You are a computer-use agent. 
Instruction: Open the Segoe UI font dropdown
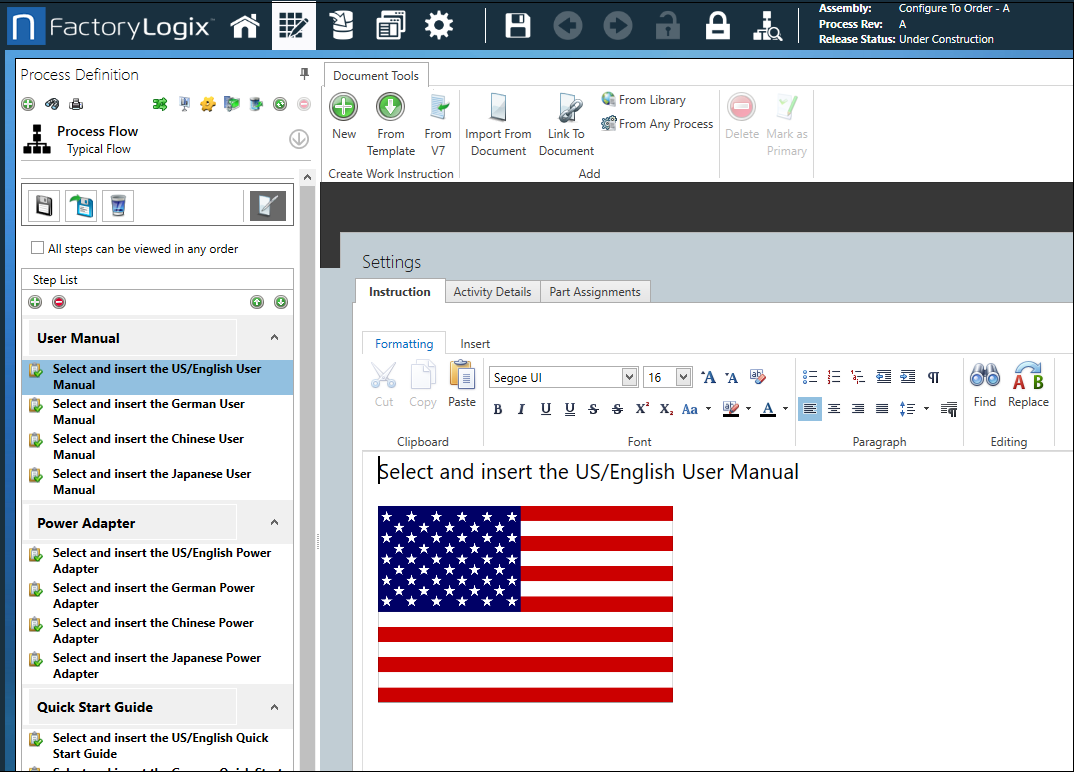click(x=629, y=377)
